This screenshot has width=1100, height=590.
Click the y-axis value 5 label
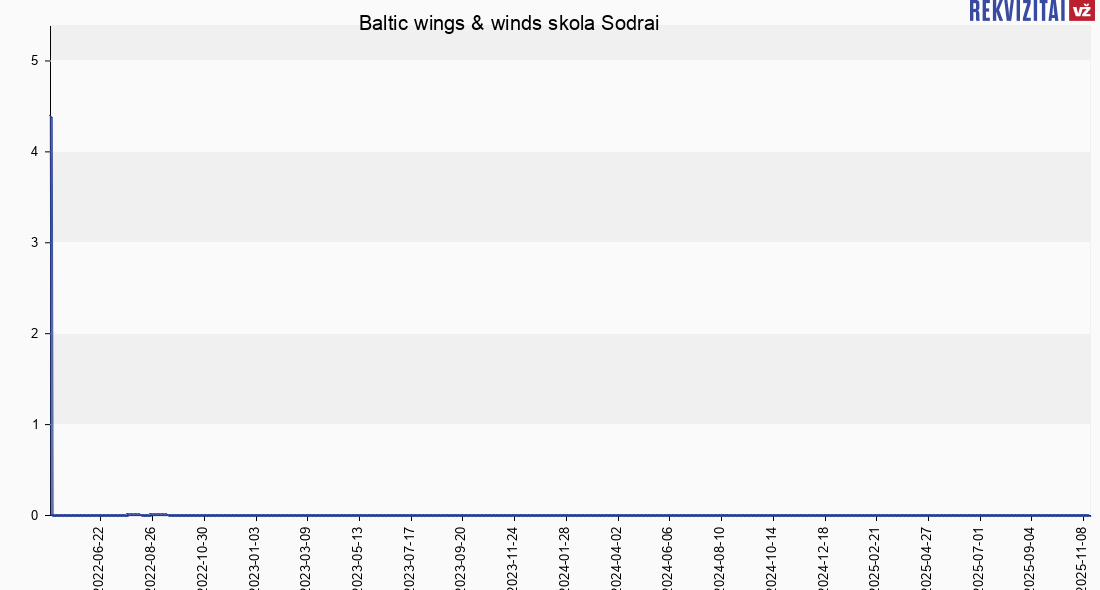34,61
